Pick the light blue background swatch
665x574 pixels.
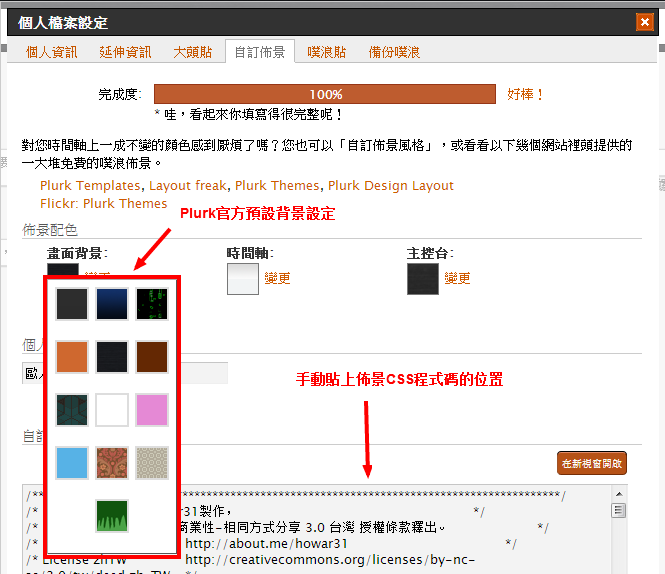pyautogui.click(x=72, y=462)
